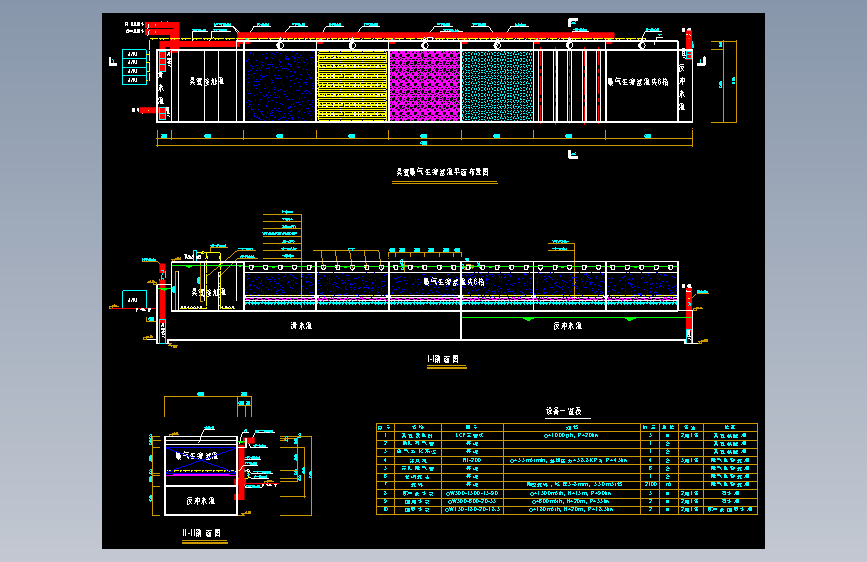Select the section cut marker below the plan view
This screenshot has width=867, height=562.
(x=573, y=154)
